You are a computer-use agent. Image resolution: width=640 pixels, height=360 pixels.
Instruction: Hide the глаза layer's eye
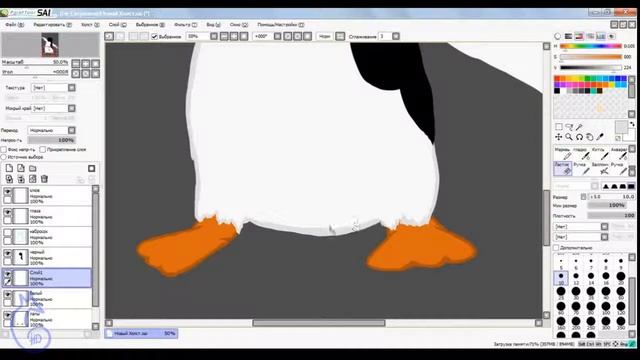[7, 212]
